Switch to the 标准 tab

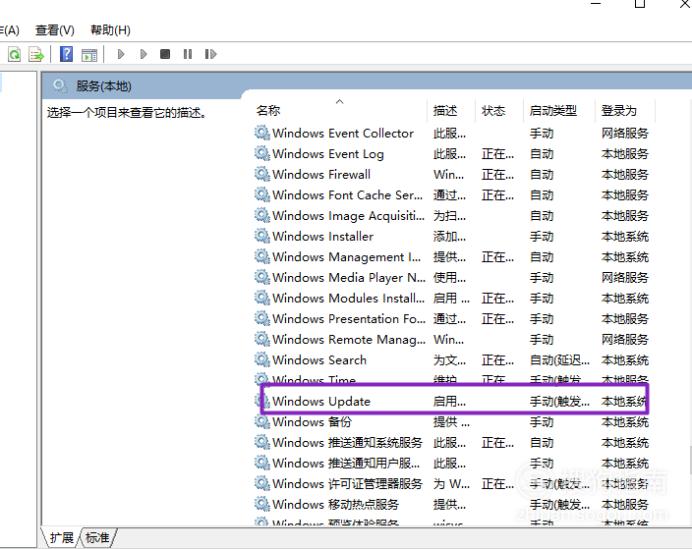click(97, 538)
